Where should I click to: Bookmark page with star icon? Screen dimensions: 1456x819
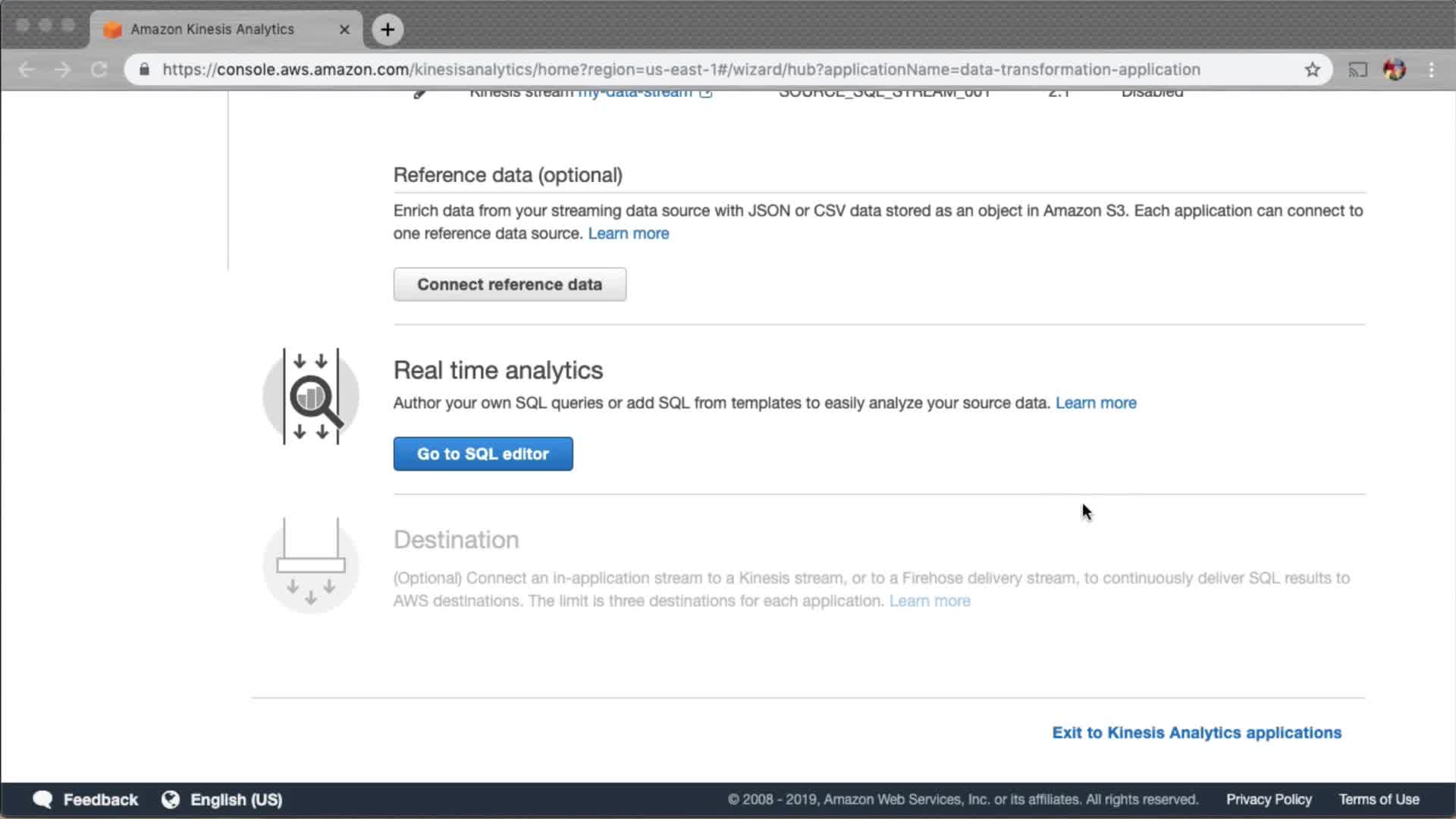[x=1312, y=70]
